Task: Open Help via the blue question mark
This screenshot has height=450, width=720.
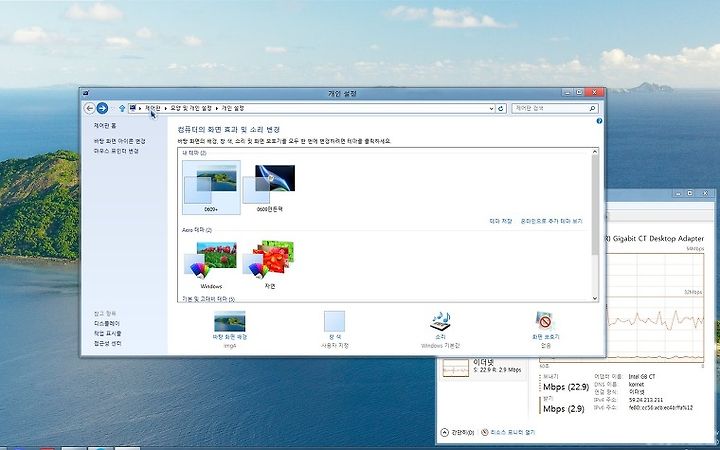Action: tap(599, 121)
